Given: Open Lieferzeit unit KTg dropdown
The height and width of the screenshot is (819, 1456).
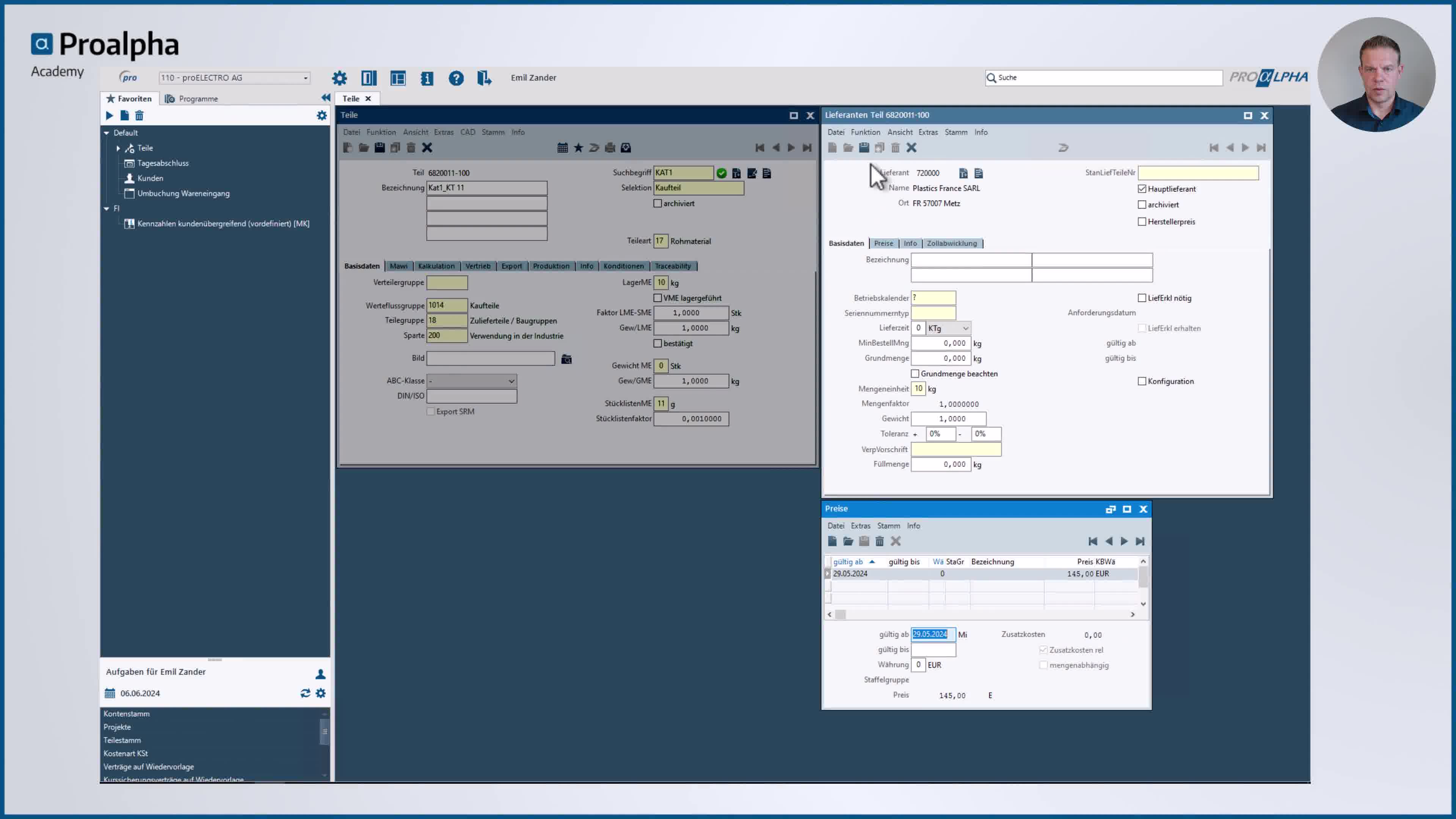Looking at the screenshot, I should tap(948, 328).
